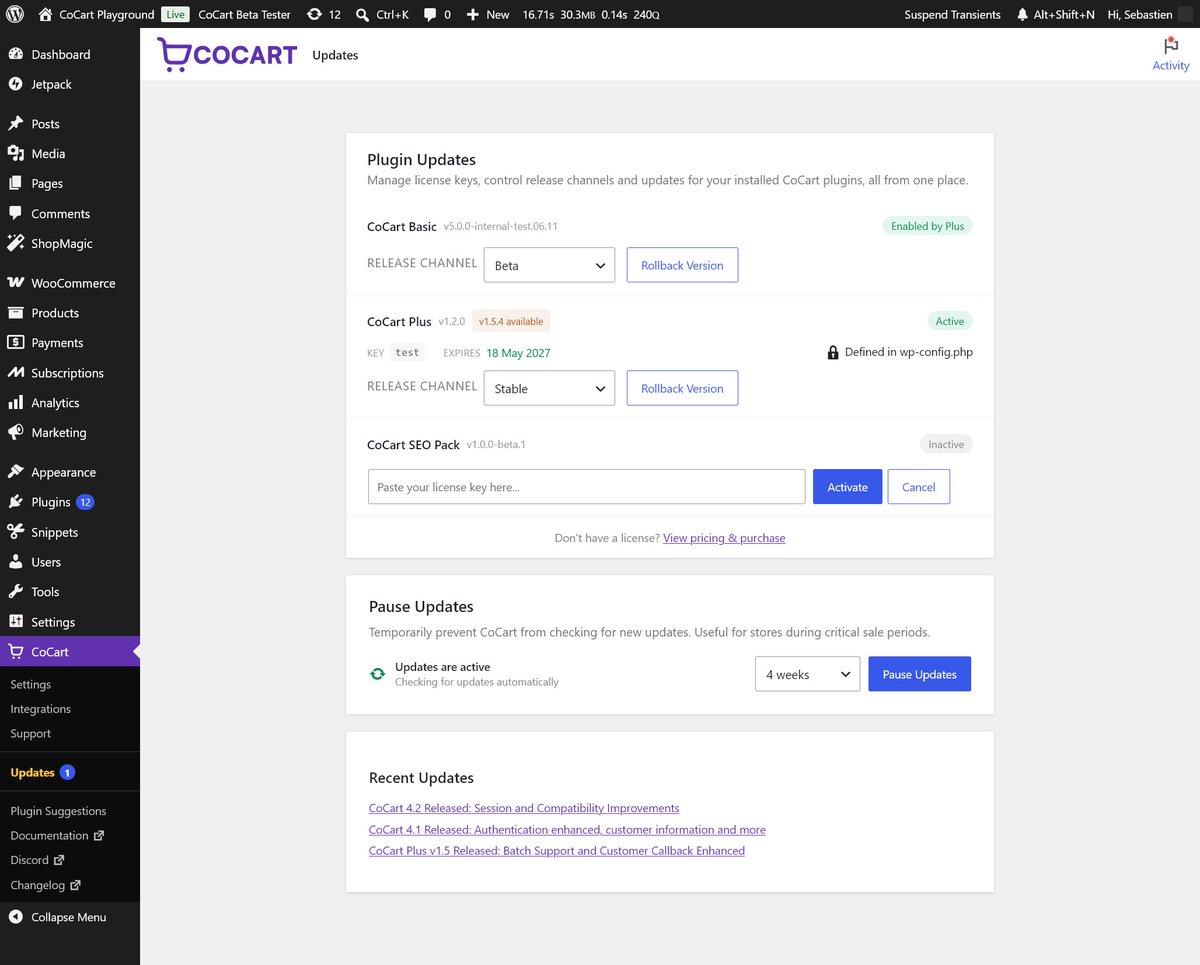Open the updates counter showing 12

(x=324, y=14)
